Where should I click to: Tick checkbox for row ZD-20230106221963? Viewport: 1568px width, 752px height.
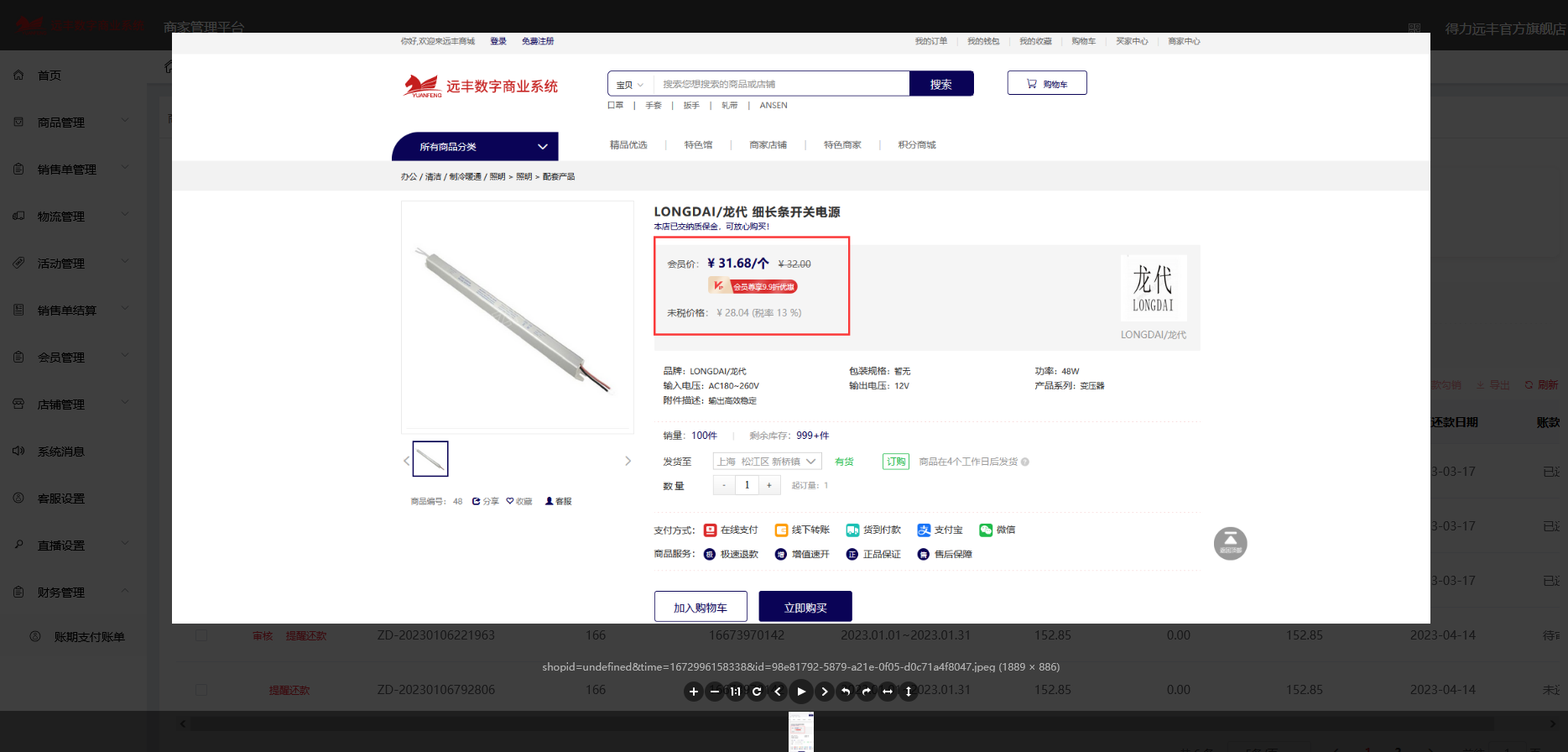(x=201, y=635)
